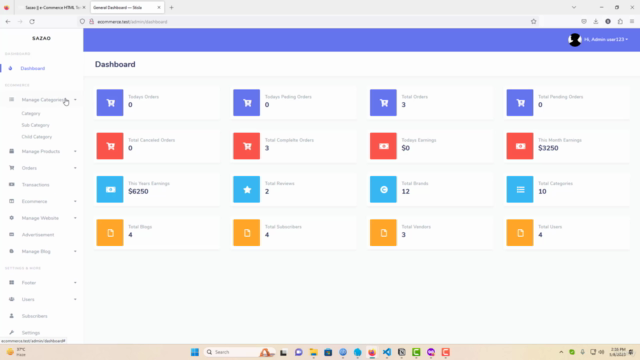Open a new browser tab
The image size is (640, 360).
click(171, 7)
